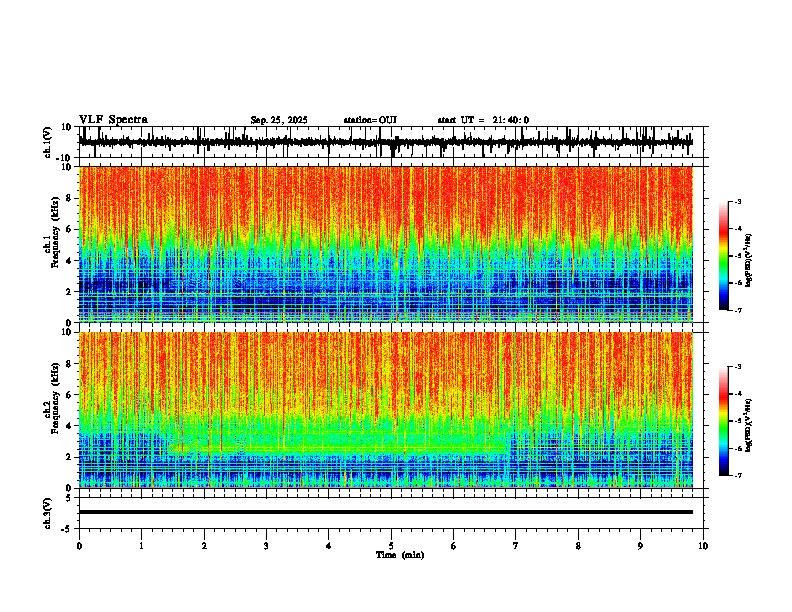Click the "Time (min)" axis label
This screenshot has width=792, height=612.
tap(400, 555)
